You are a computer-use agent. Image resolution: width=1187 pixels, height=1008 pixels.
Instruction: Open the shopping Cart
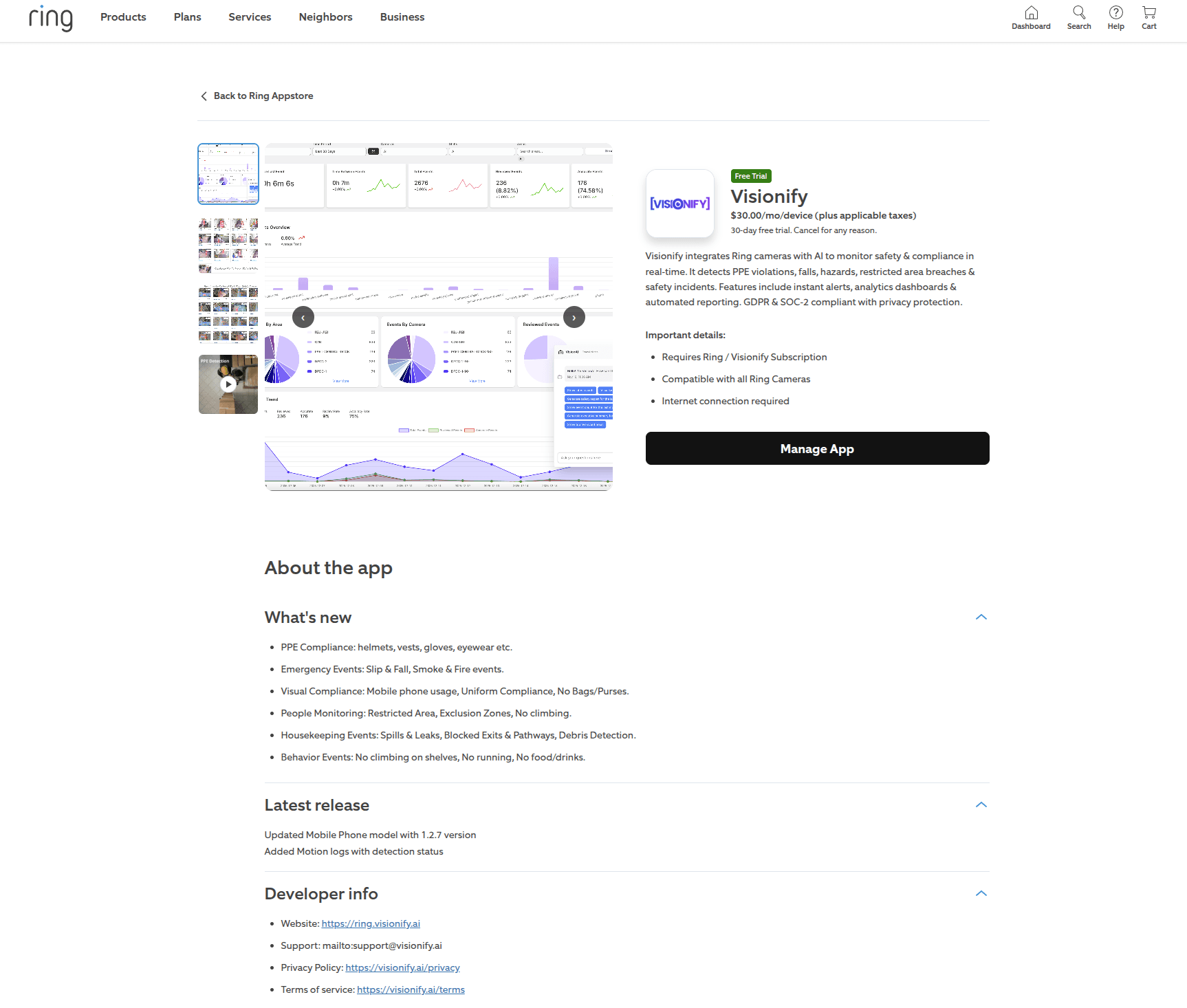coord(1148,17)
